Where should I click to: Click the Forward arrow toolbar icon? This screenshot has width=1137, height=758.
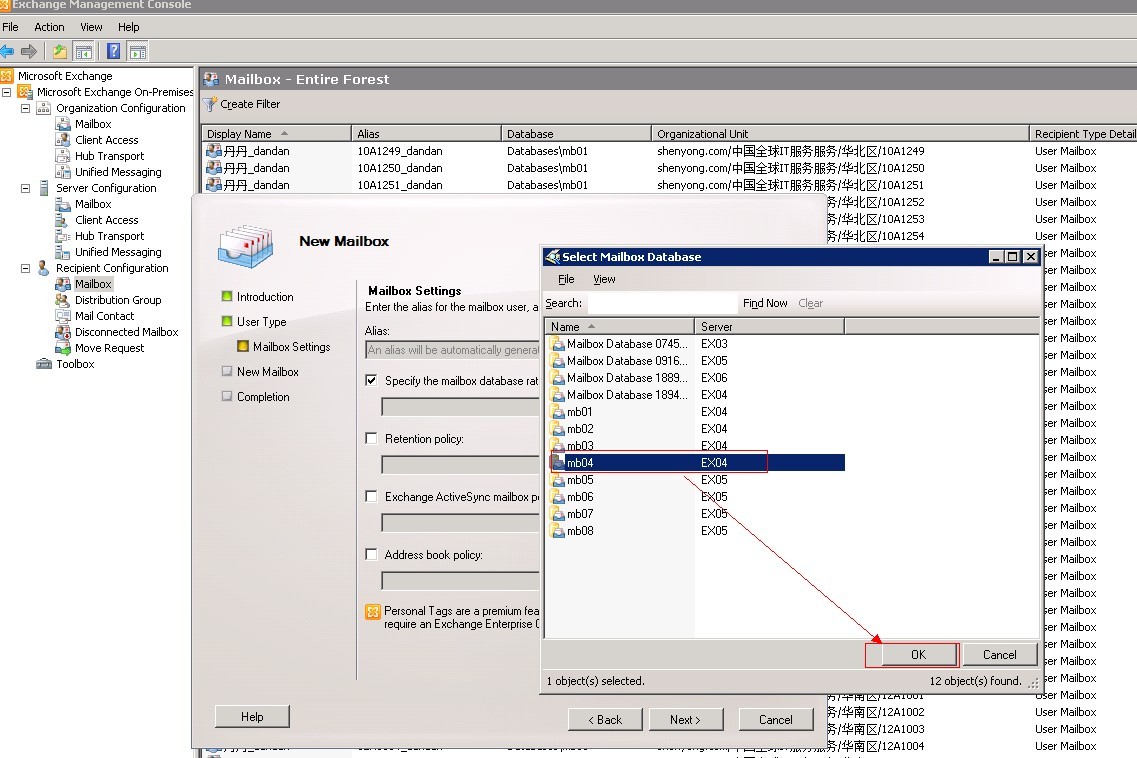[x=29, y=52]
